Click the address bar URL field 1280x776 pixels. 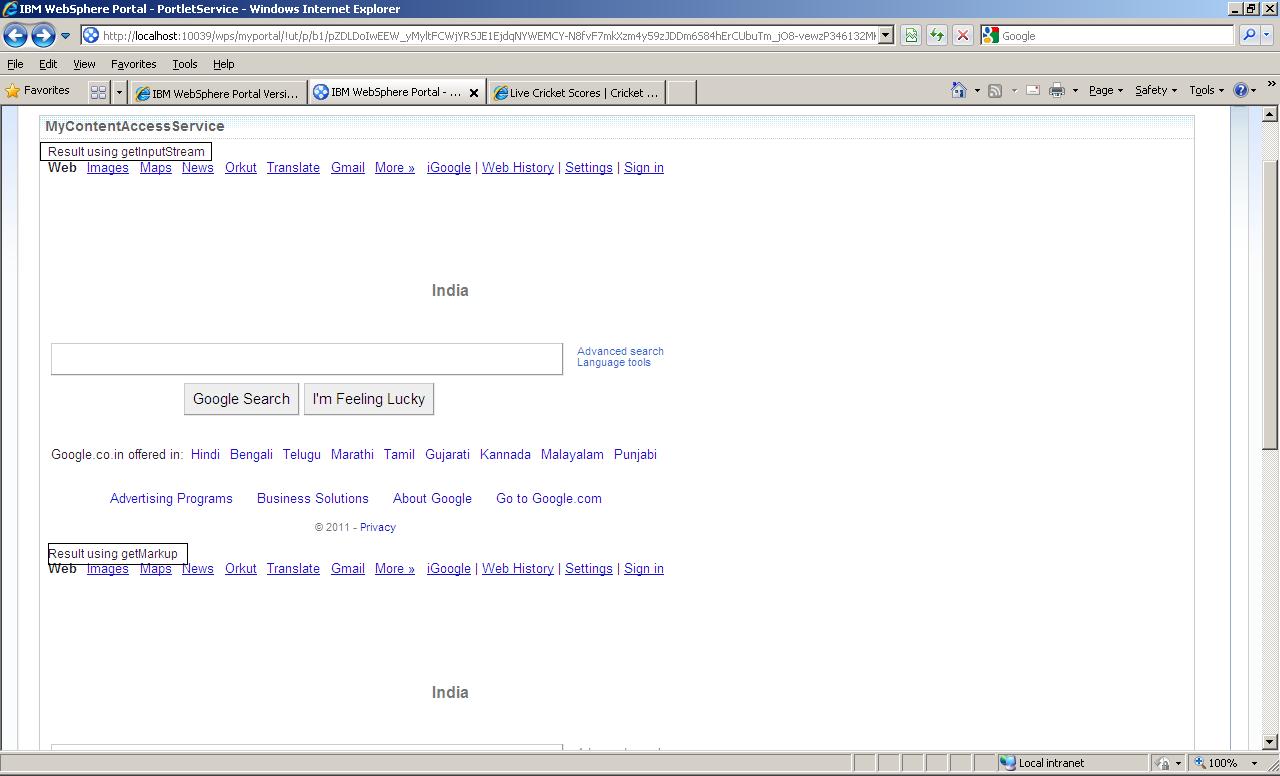(x=489, y=36)
